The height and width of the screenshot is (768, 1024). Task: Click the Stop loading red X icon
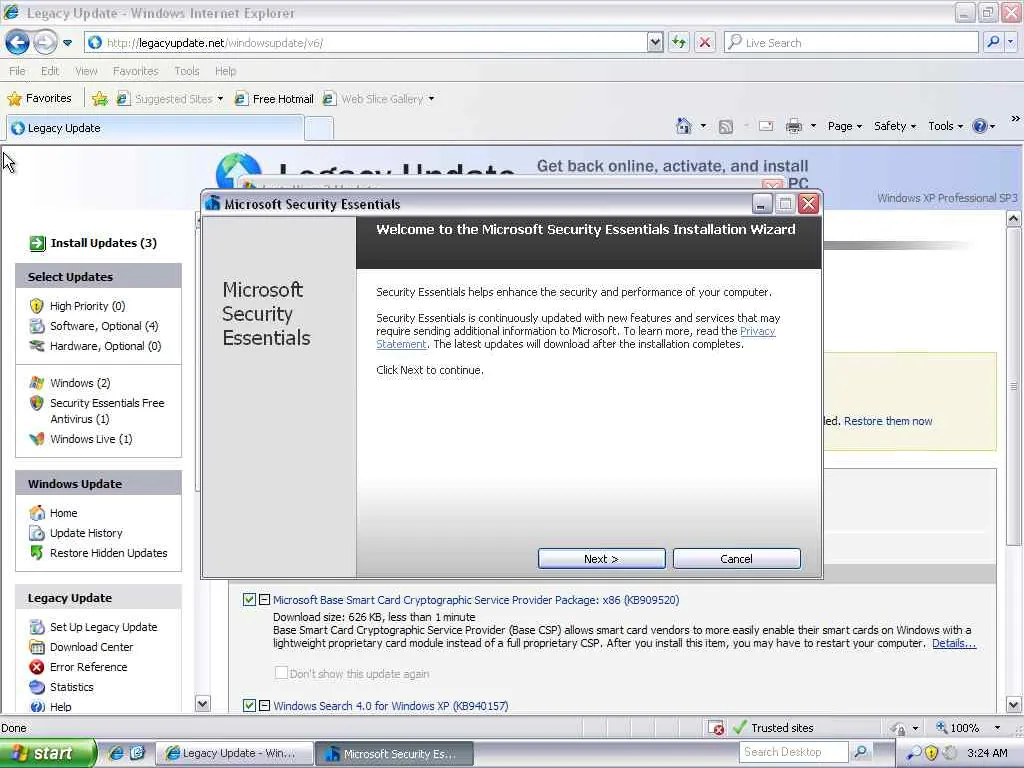tap(705, 43)
